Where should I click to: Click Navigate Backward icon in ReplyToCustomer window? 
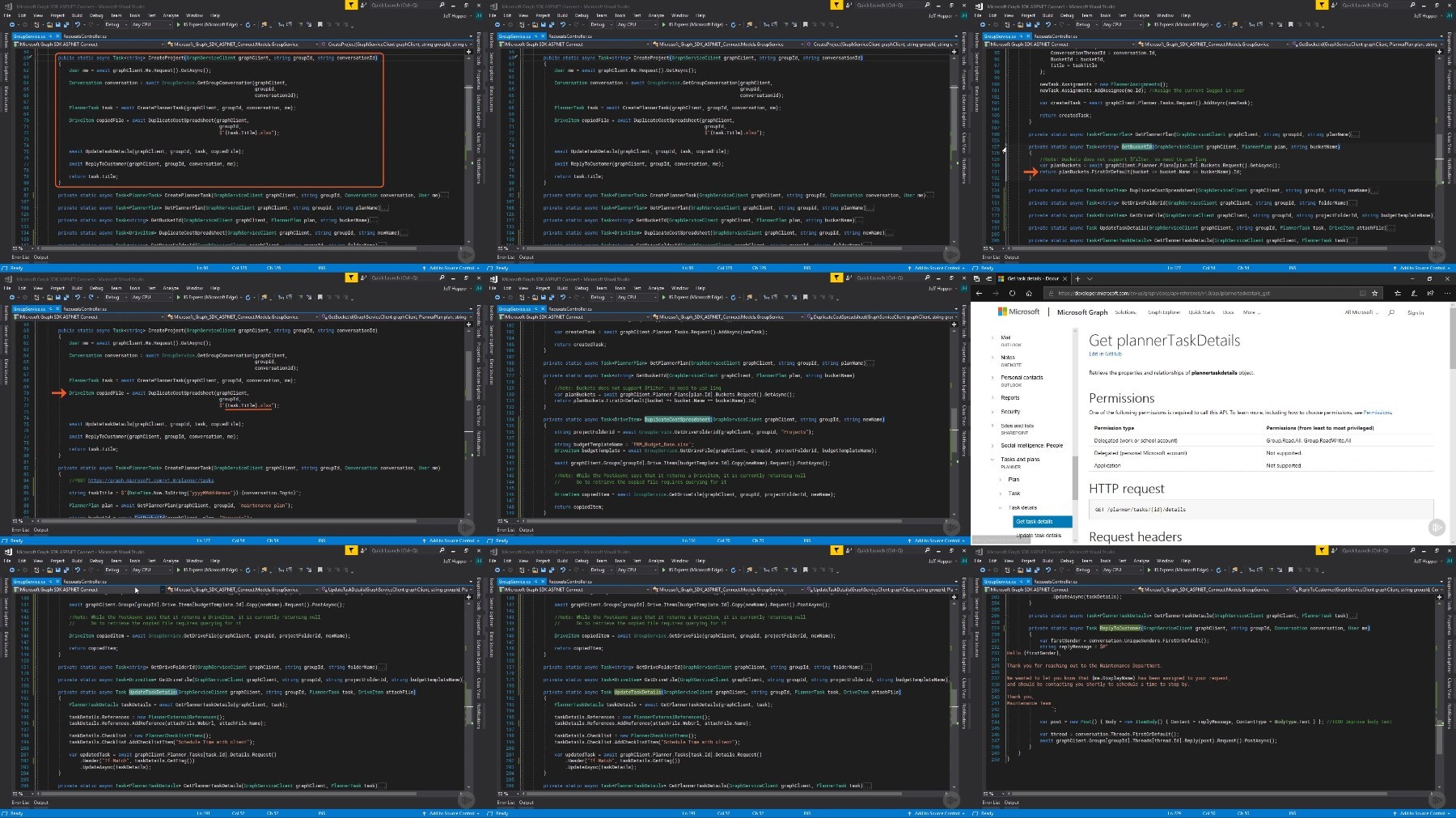click(983, 570)
